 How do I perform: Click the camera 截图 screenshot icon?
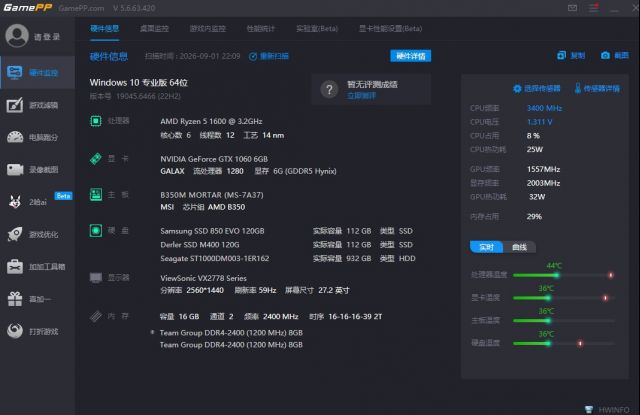click(605, 55)
